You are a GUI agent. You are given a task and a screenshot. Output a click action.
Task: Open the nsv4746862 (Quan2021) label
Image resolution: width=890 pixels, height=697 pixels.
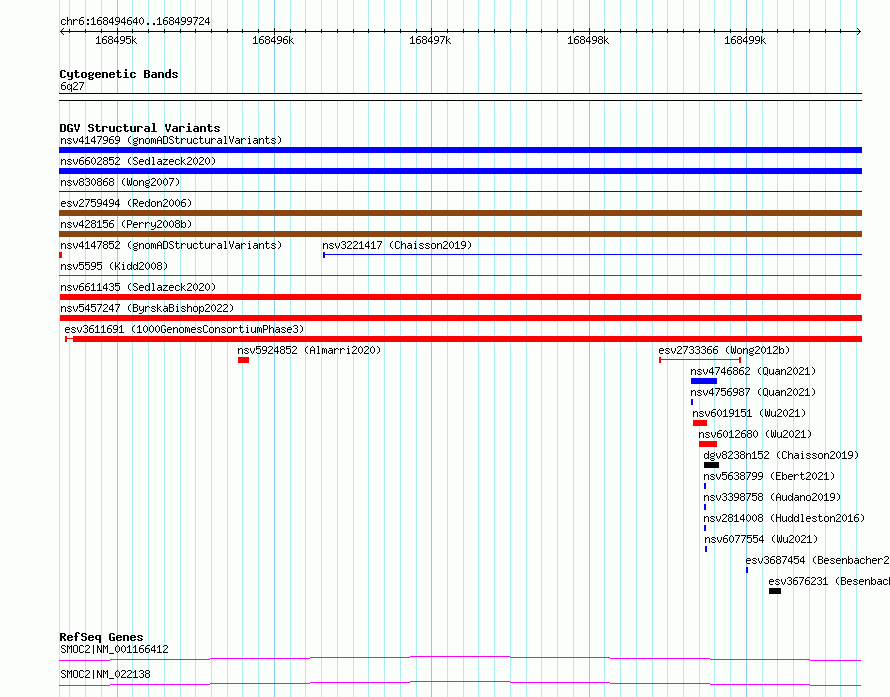[753, 371]
